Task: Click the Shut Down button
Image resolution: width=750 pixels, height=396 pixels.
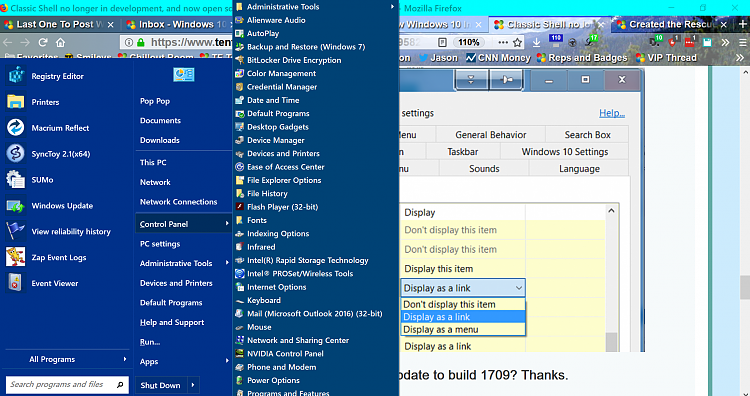Action: coord(161,385)
